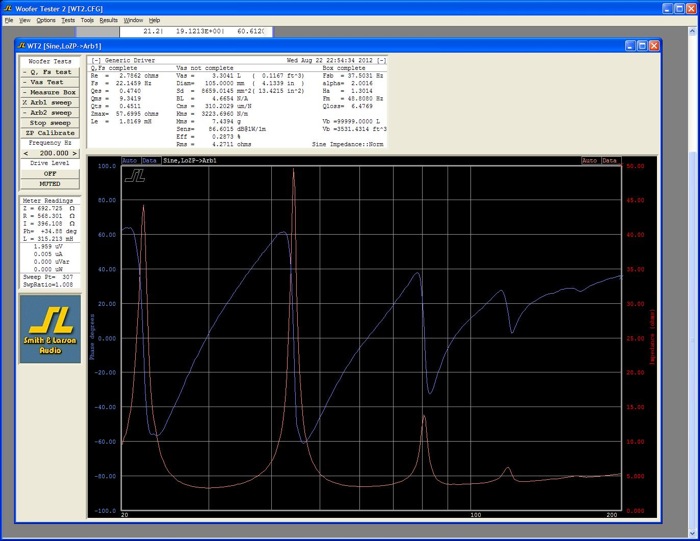Collapse driver data using right [-] marker
The height and width of the screenshot is (541, 700).
click(x=382, y=60)
